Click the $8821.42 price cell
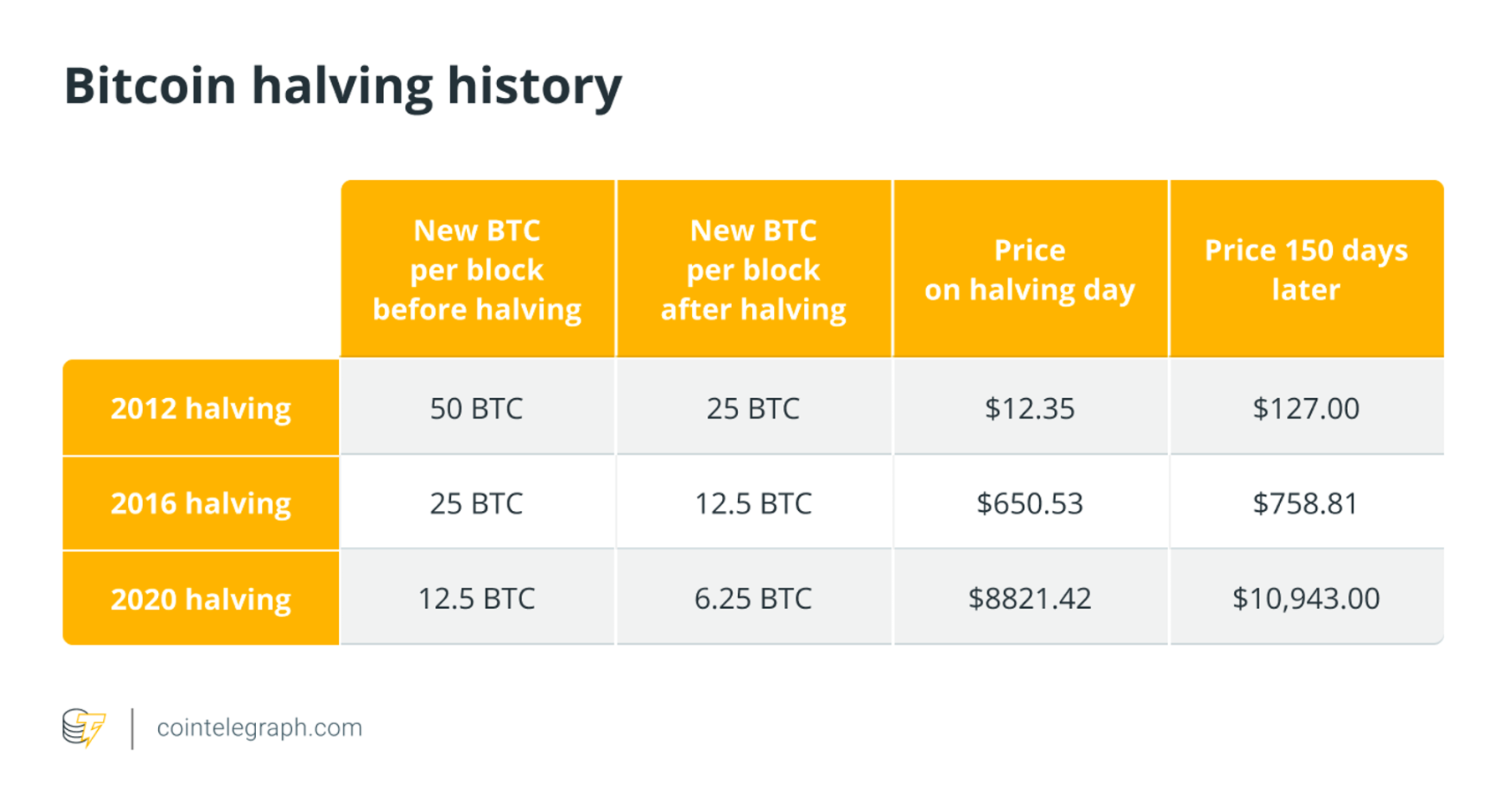The width and height of the screenshot is (1506, 812). (x=1029, y=599)
